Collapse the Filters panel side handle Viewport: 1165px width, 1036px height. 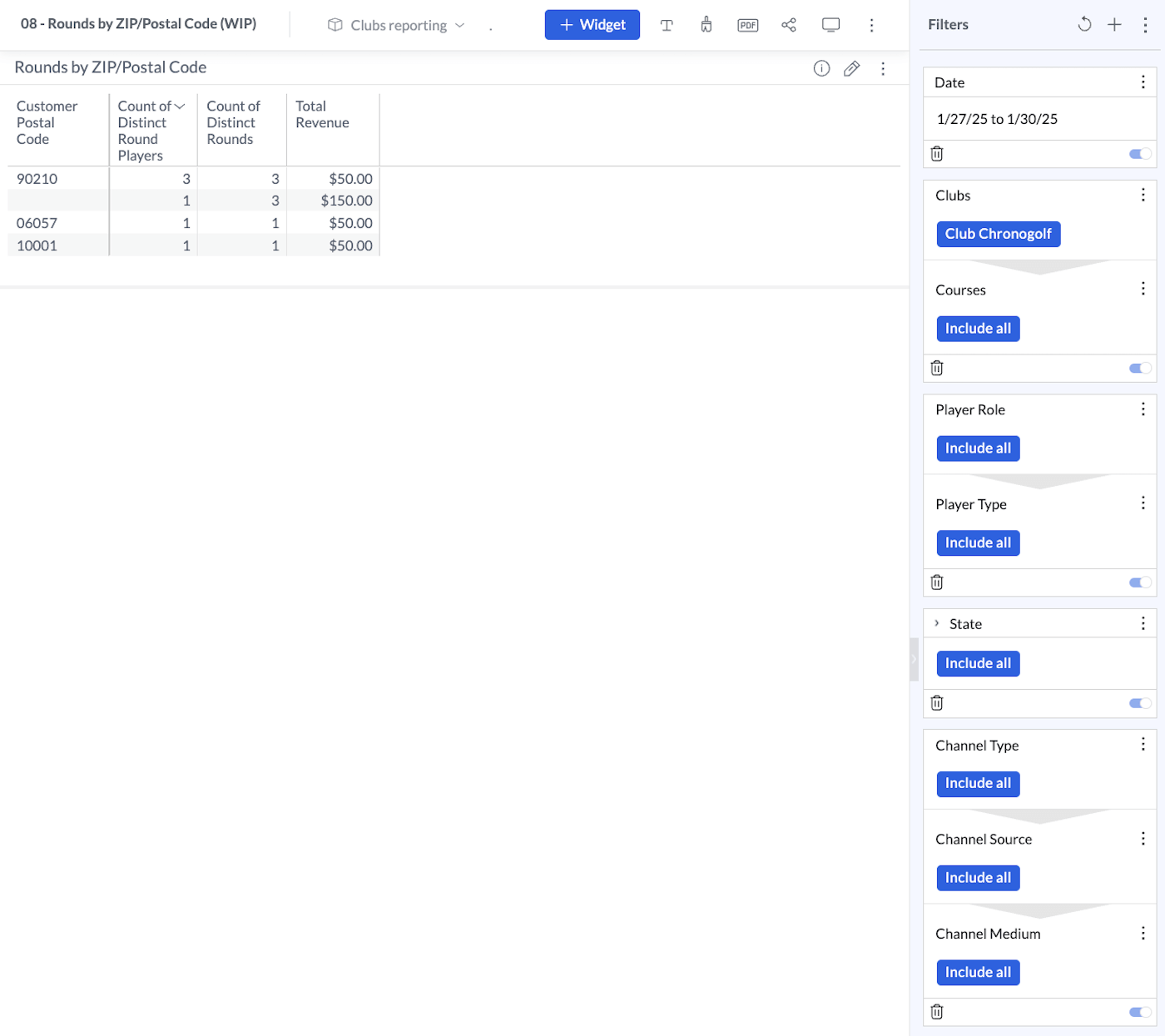[914, 660]
